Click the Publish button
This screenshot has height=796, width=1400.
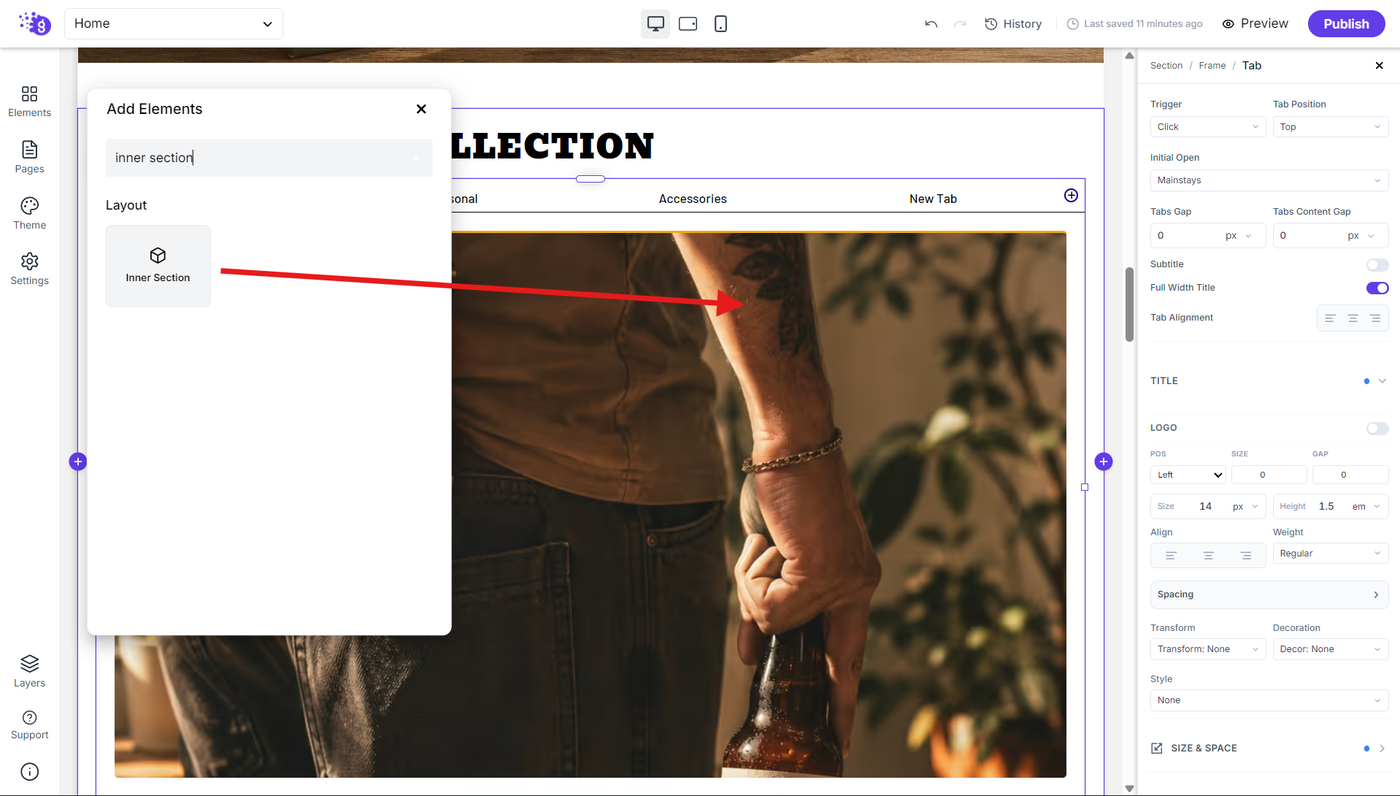click(x=1346, y=24)
